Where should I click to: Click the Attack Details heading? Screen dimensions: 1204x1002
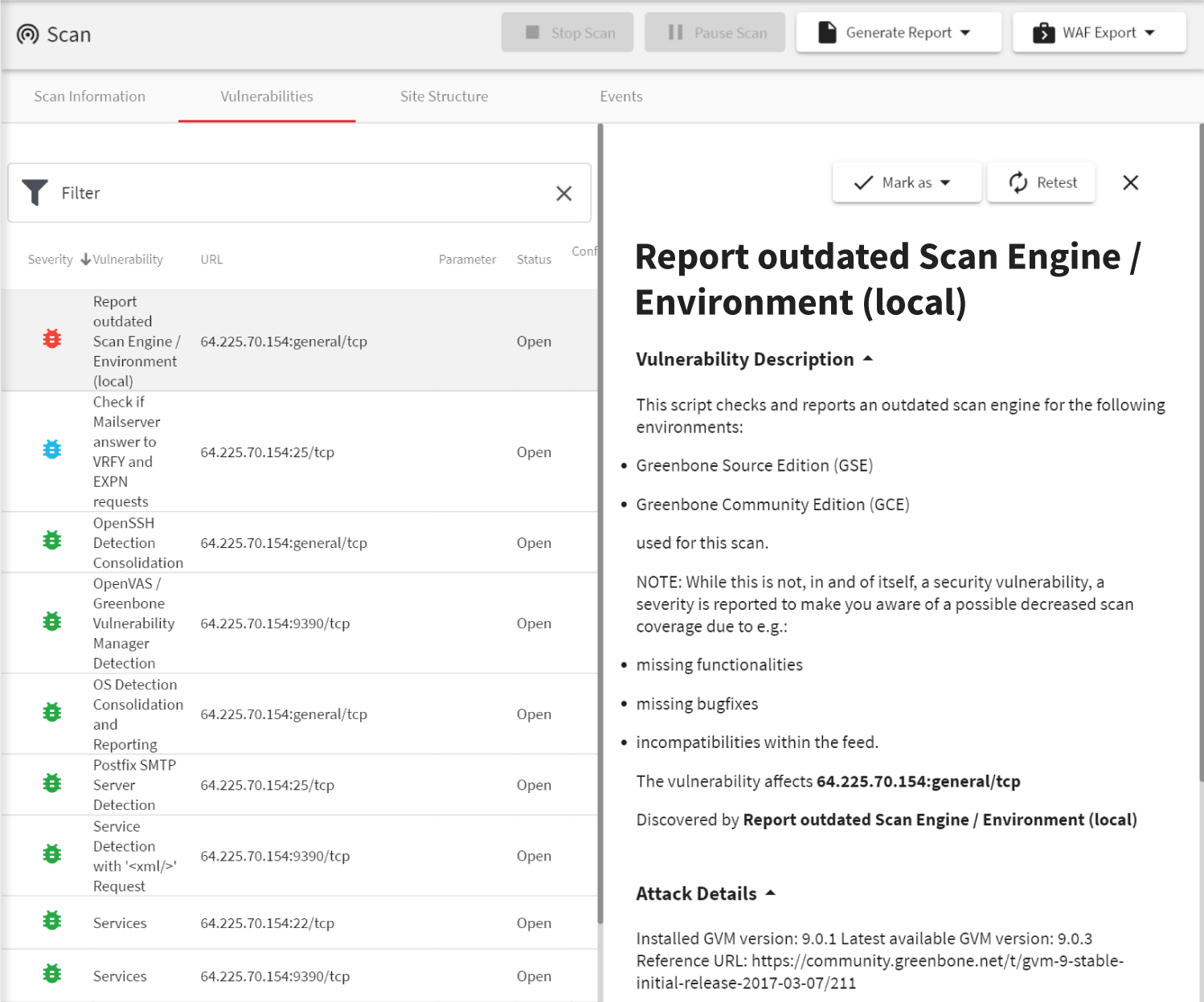(696, 894)
